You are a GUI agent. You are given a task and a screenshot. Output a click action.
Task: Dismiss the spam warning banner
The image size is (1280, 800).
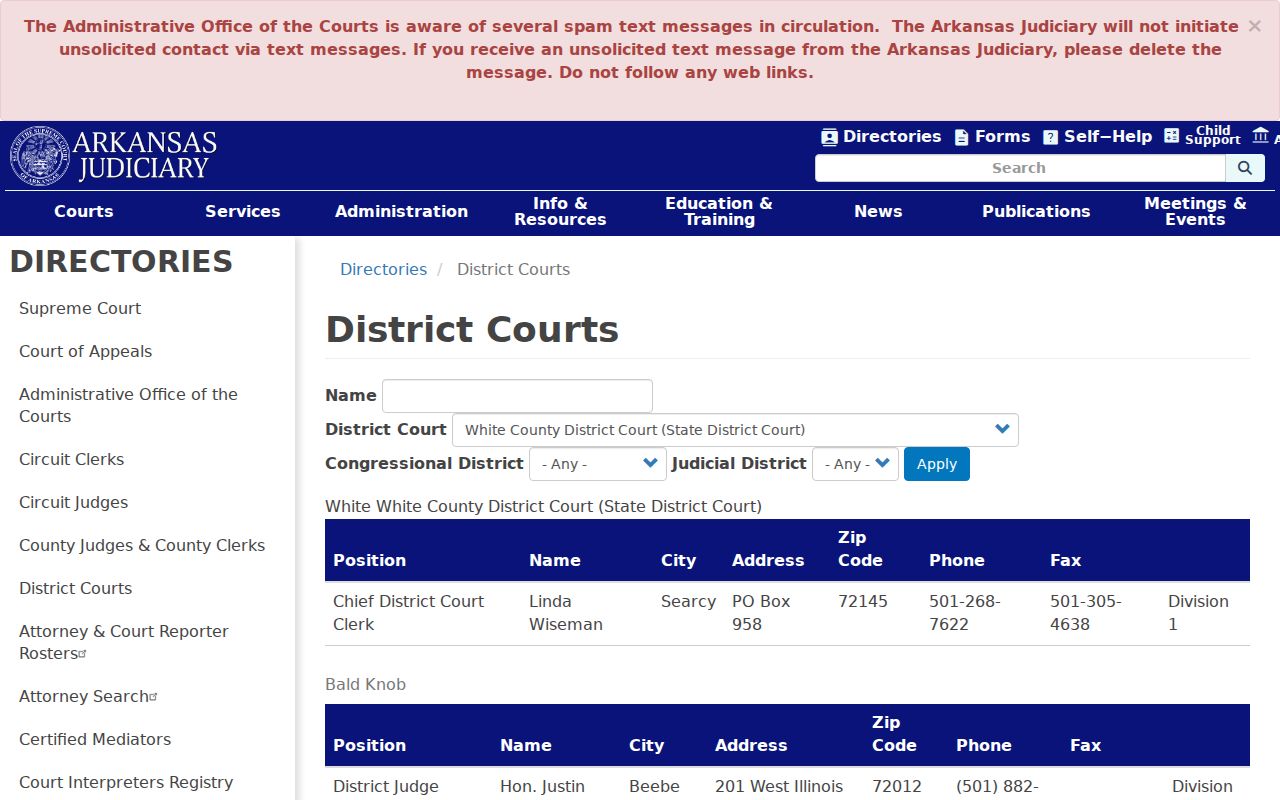[1254, 26]
